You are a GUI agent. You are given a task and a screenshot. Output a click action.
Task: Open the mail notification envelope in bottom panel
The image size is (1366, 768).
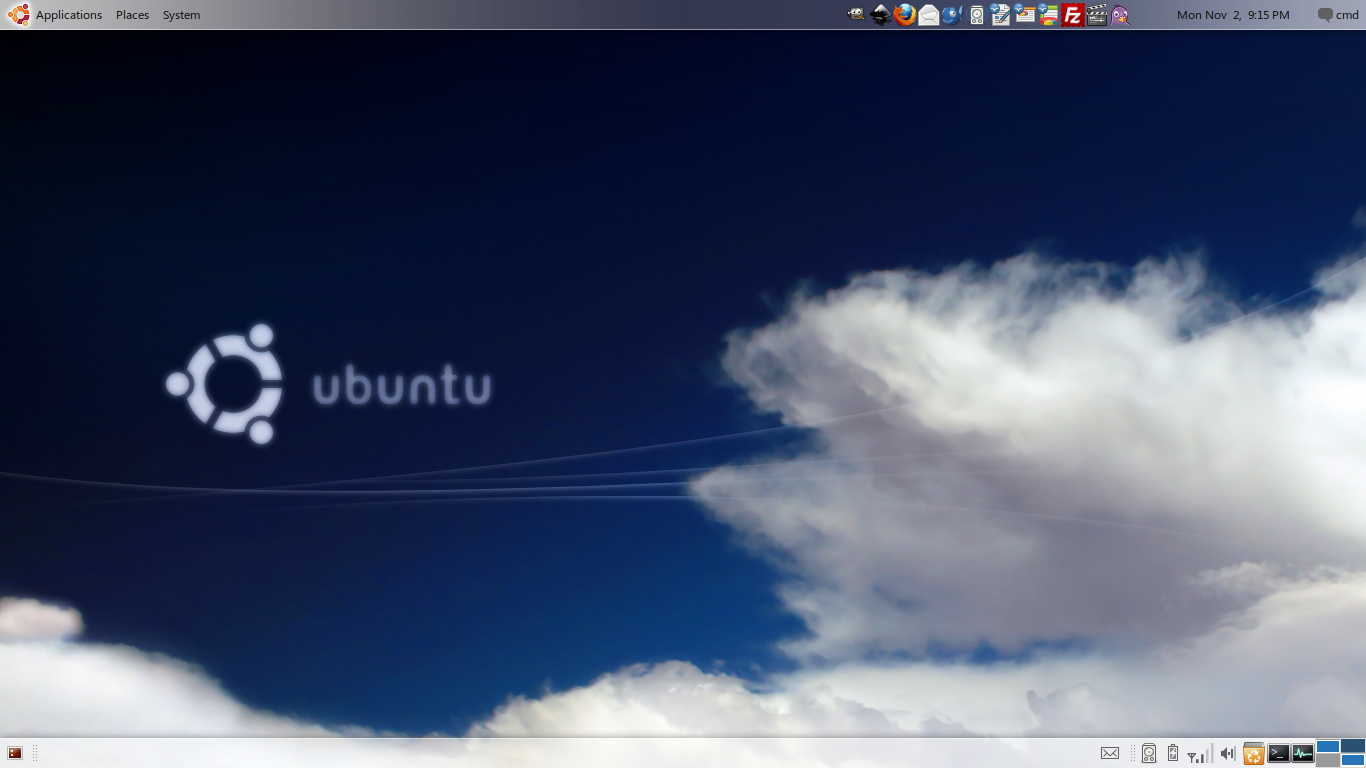[x=1110, y=753]
